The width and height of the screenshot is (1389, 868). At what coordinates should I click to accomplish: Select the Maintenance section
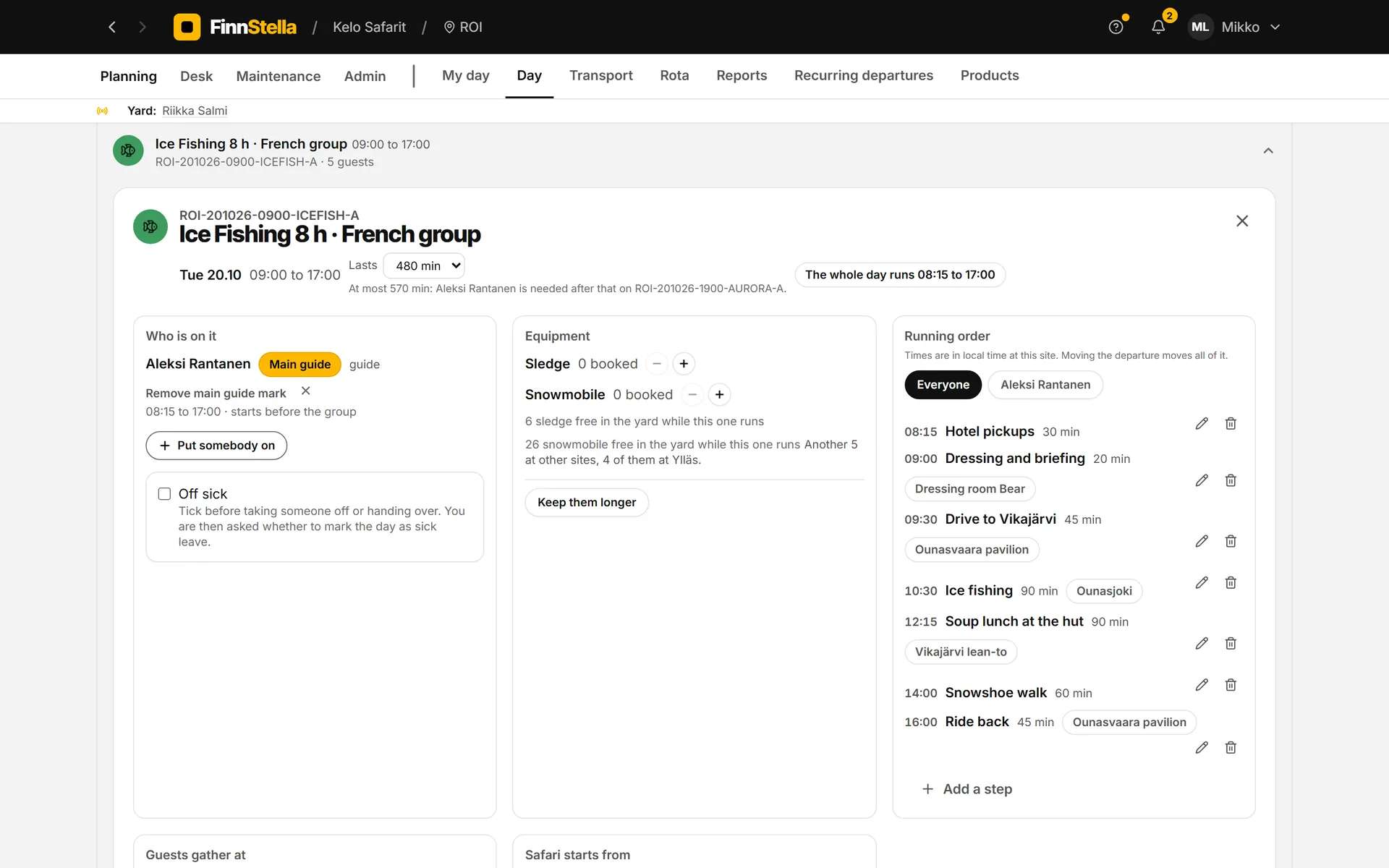pos(278,76)
